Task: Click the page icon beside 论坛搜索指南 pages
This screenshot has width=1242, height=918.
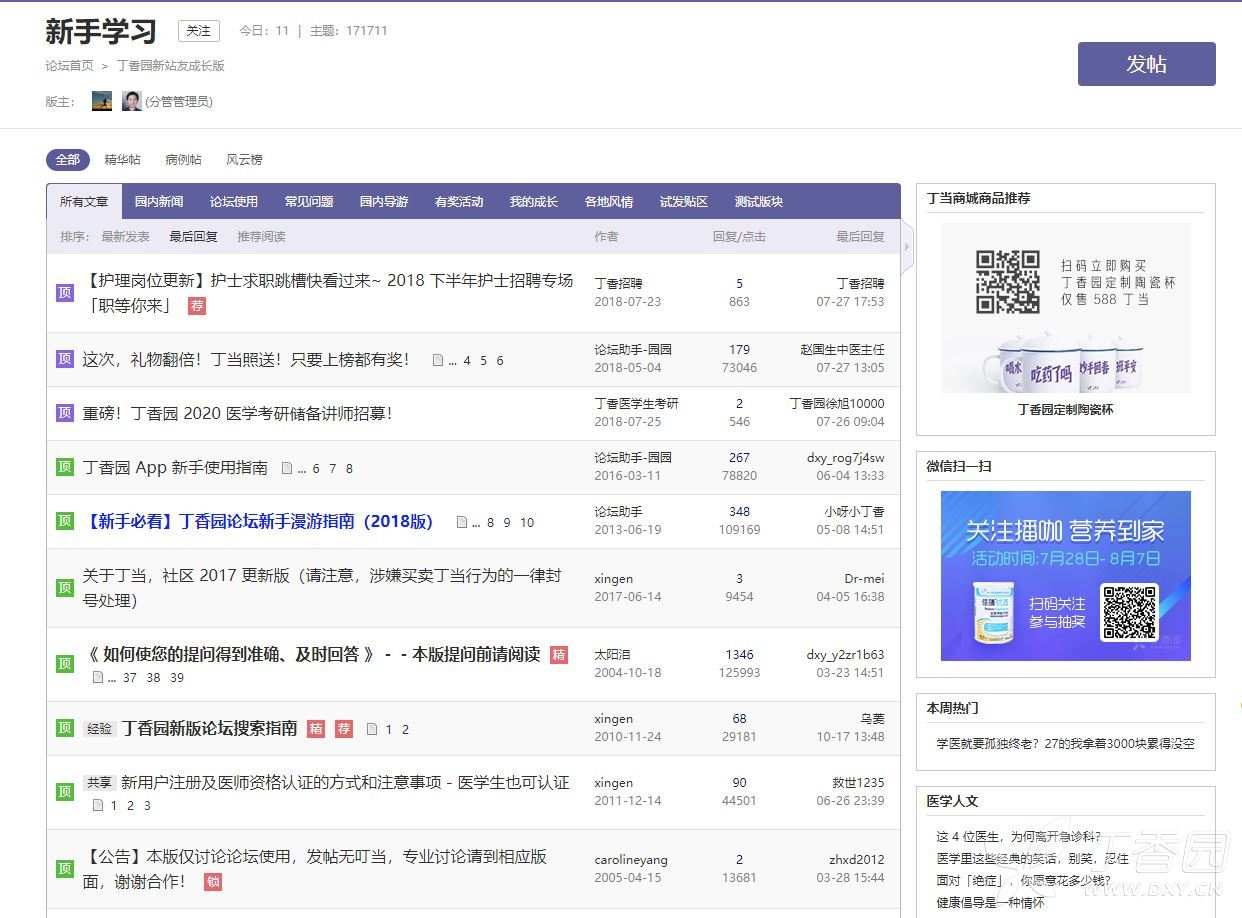Action: point(372,729)
